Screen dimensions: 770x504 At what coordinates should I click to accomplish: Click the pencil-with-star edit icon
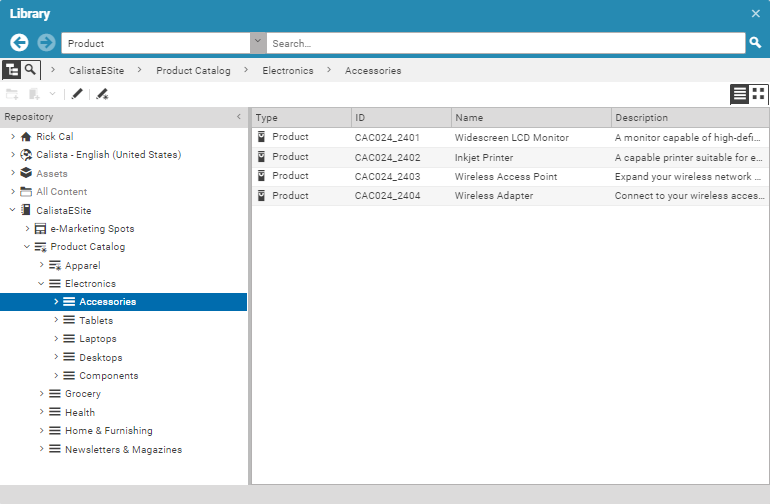[102, 94]
